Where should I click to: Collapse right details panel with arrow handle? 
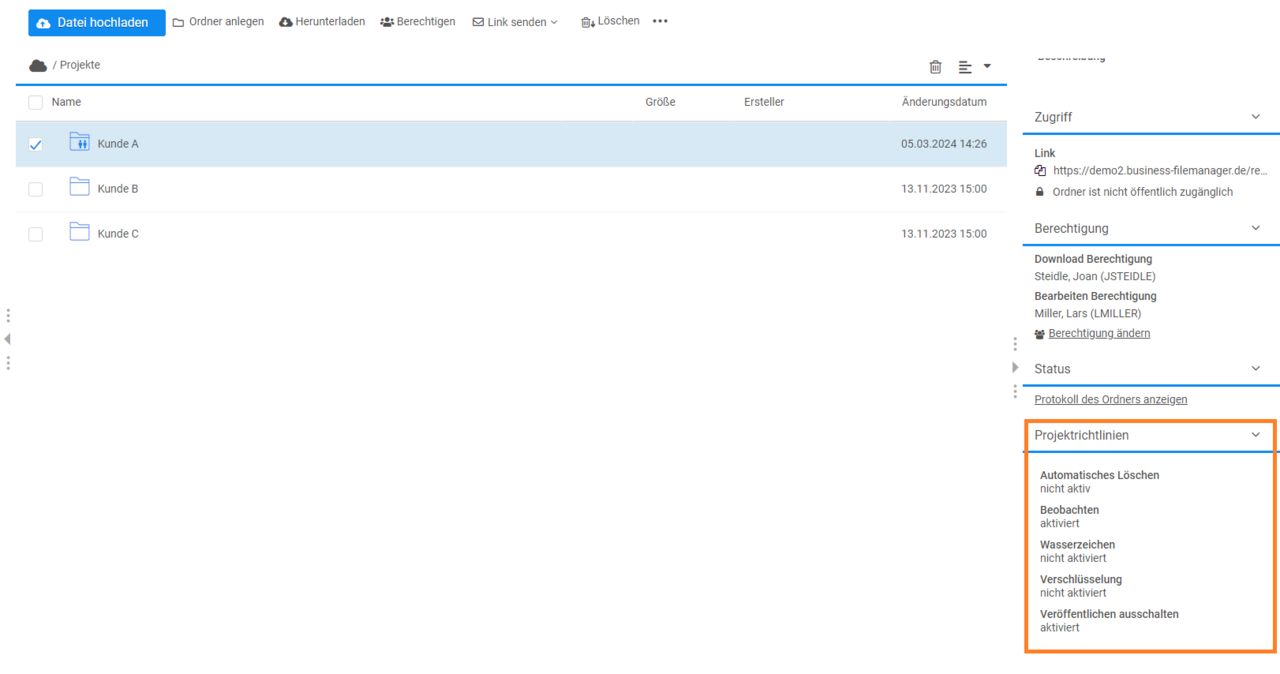tap(1015, 367)
